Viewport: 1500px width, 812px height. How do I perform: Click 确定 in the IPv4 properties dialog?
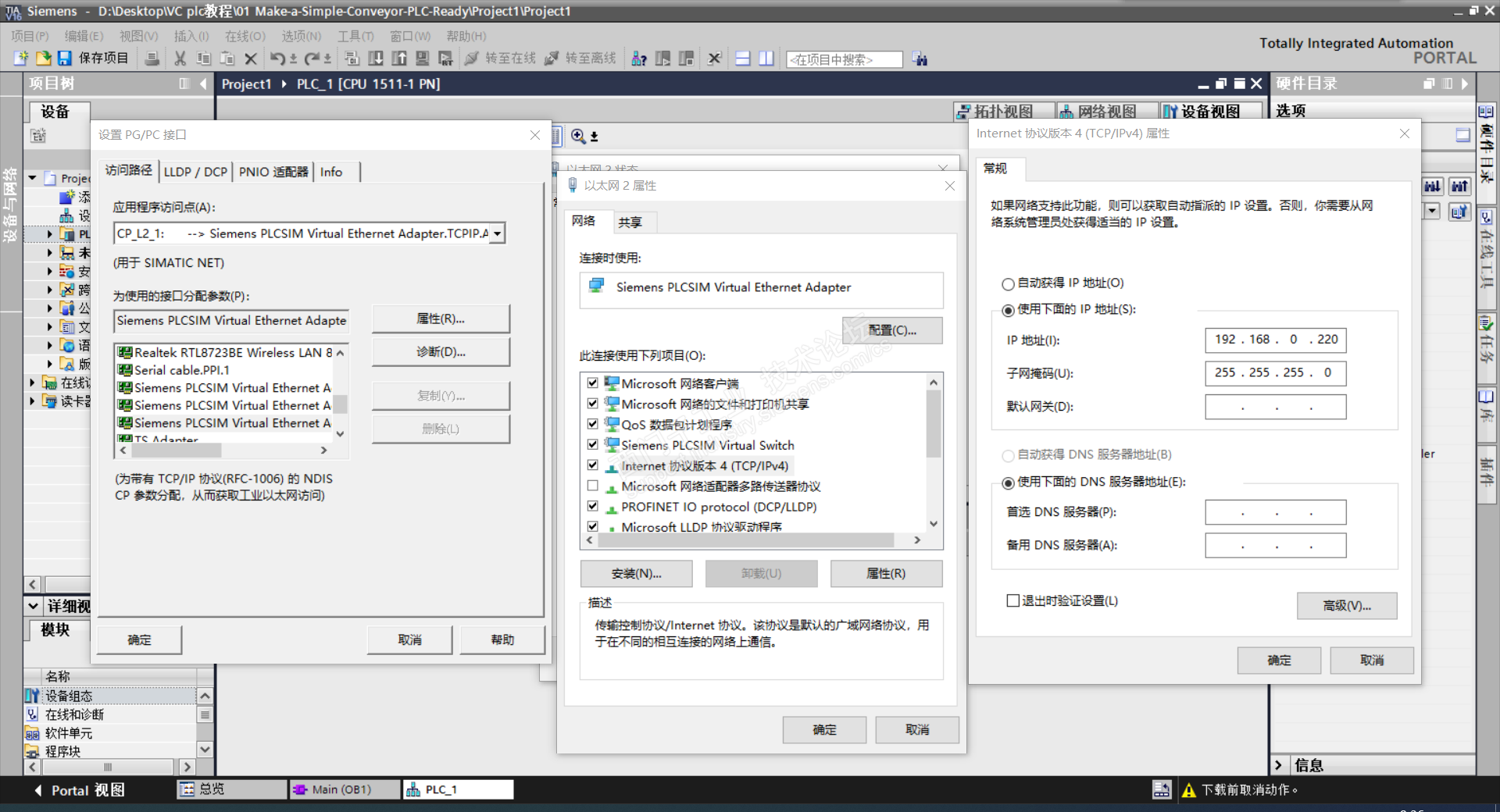tap(1279, 661)
